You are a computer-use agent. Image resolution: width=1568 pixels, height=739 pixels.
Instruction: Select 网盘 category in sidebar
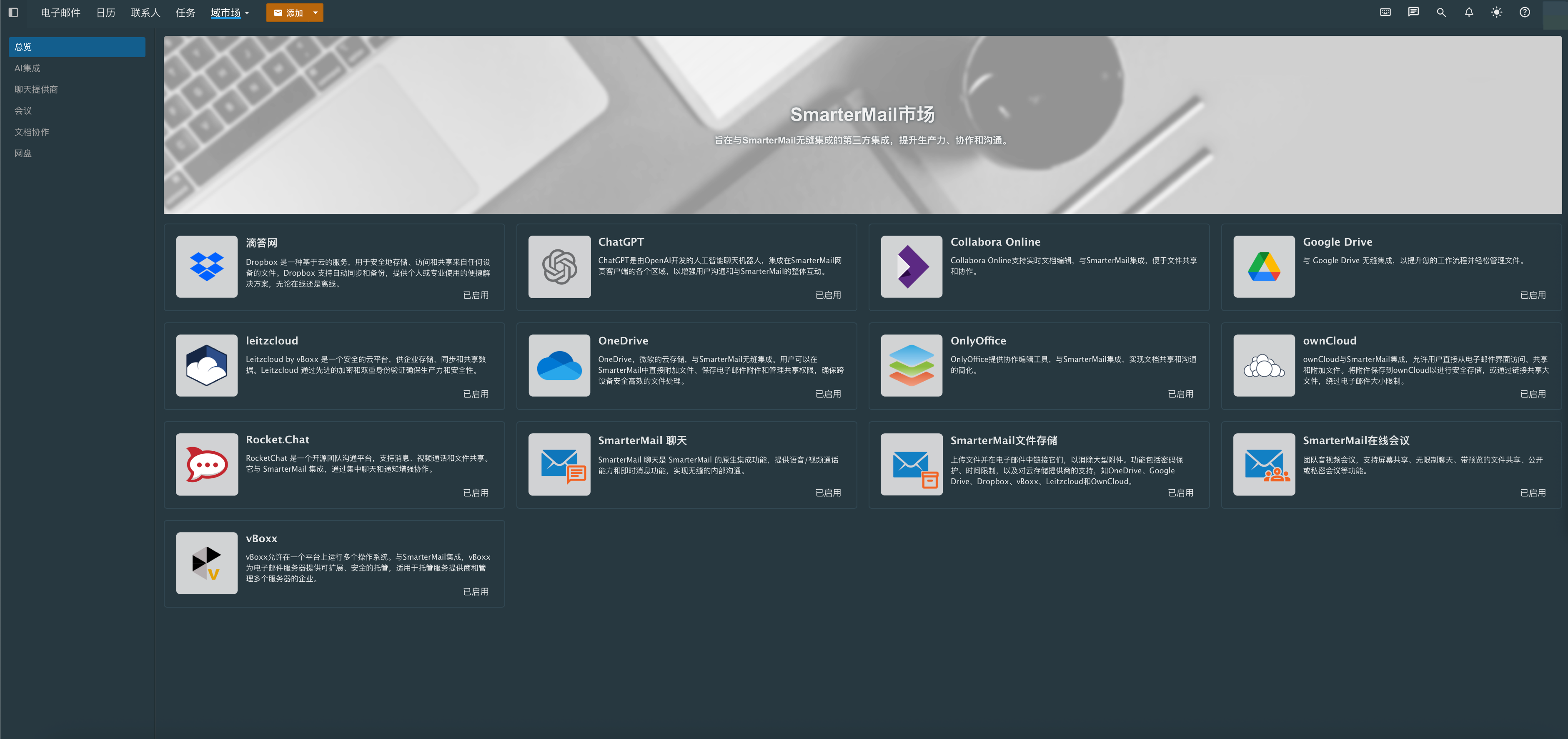[x=23, y=153]
